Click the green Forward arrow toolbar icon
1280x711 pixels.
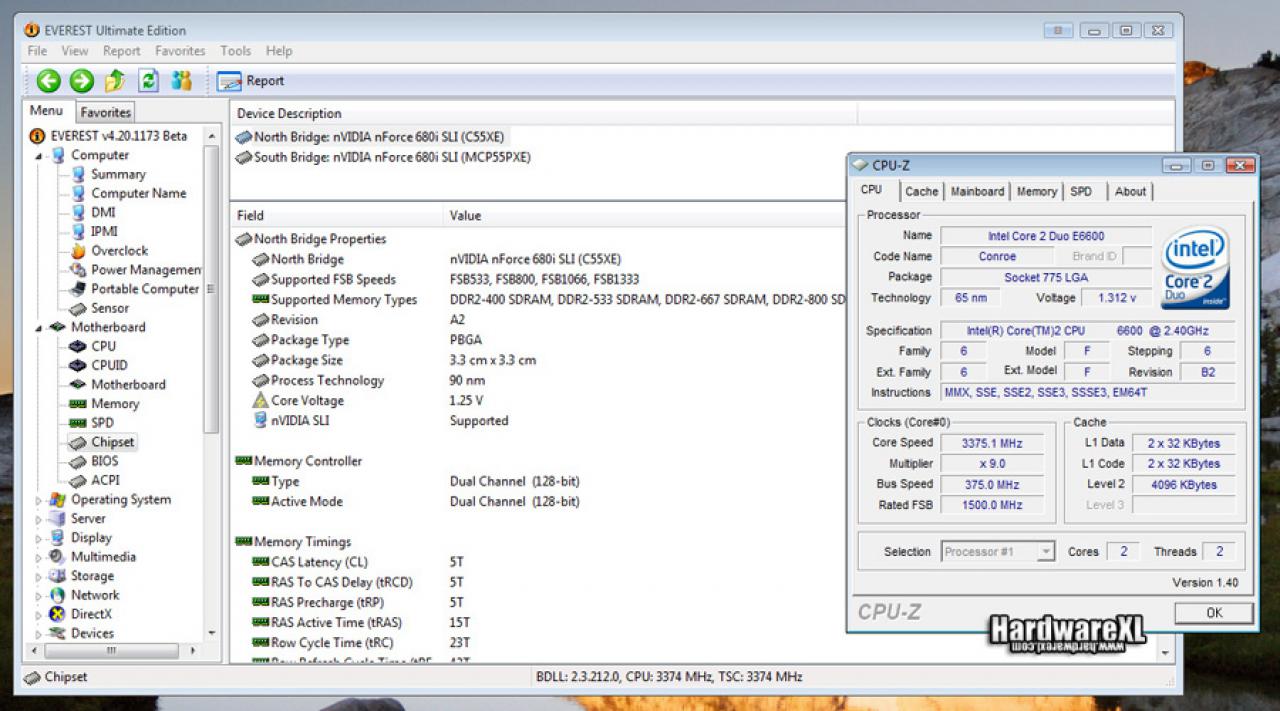(82, 81)
